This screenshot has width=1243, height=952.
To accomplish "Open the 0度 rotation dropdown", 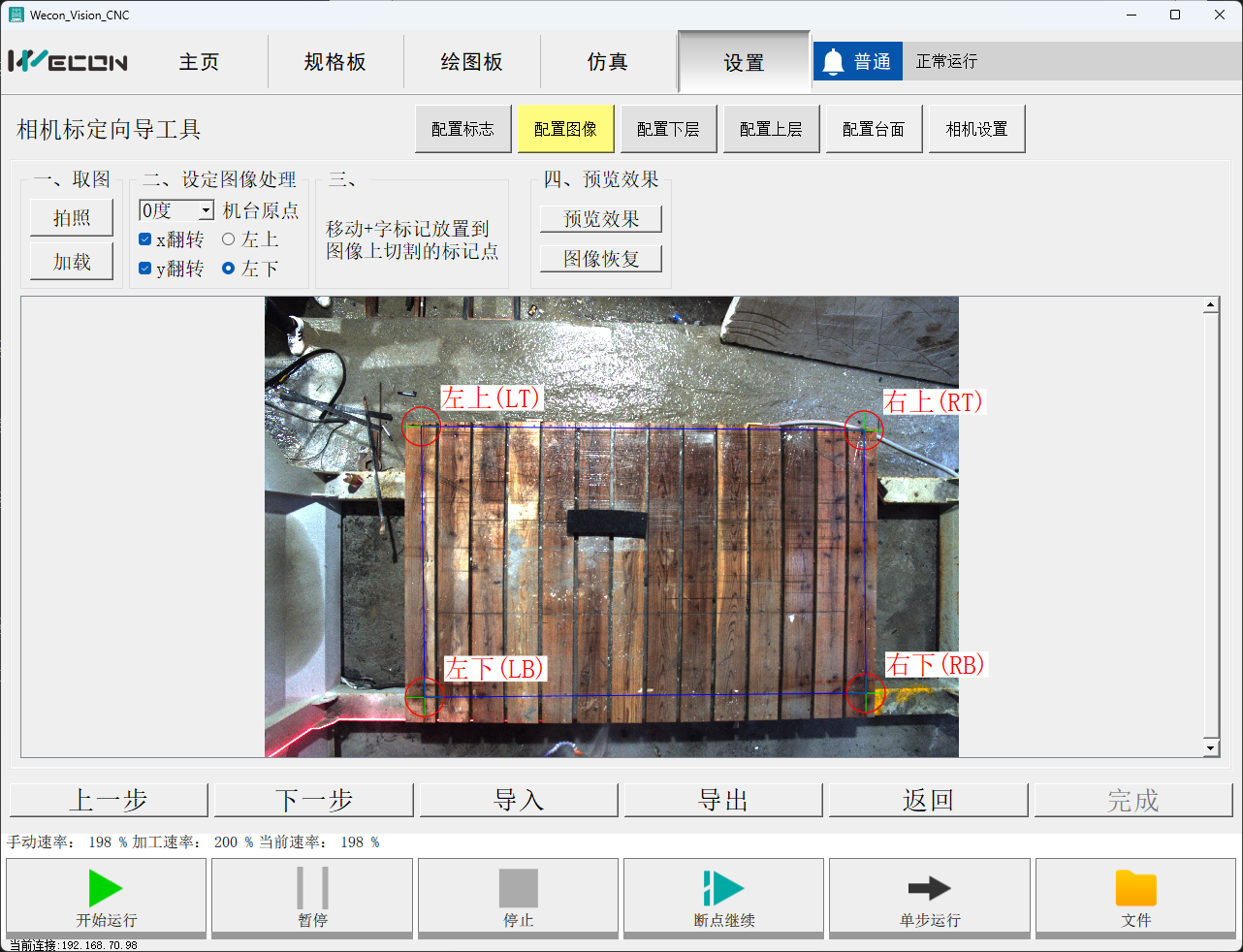I will [206, 210].
